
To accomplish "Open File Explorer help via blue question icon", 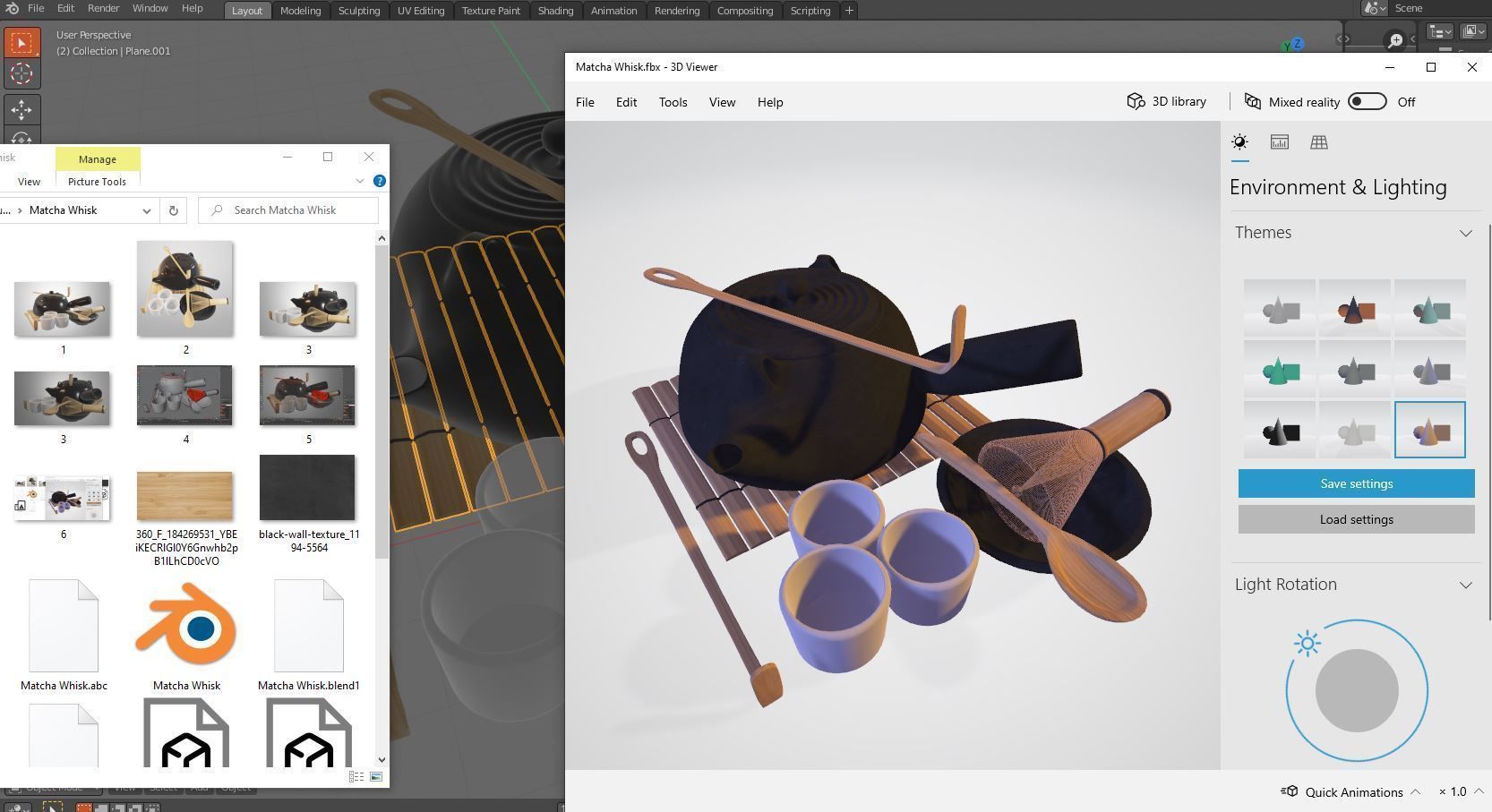I will [380, 181].
